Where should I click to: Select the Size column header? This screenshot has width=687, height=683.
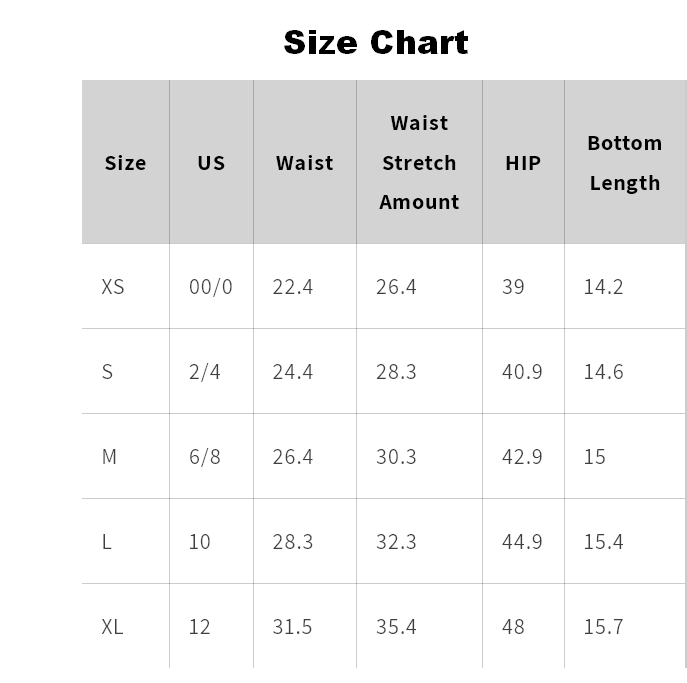click(x=125, y=163)
